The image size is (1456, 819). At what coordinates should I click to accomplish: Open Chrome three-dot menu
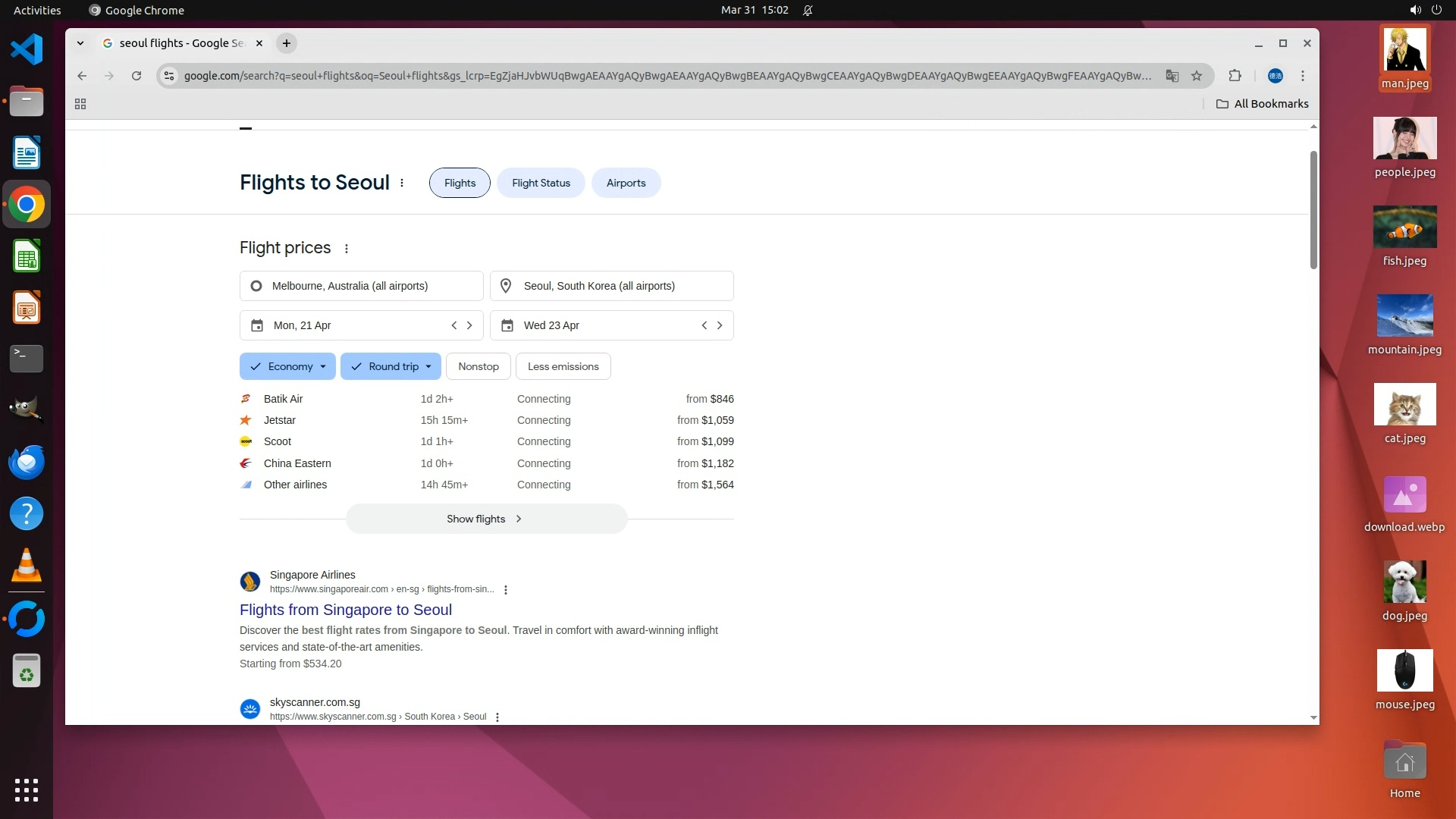(x=1303, y=76)
